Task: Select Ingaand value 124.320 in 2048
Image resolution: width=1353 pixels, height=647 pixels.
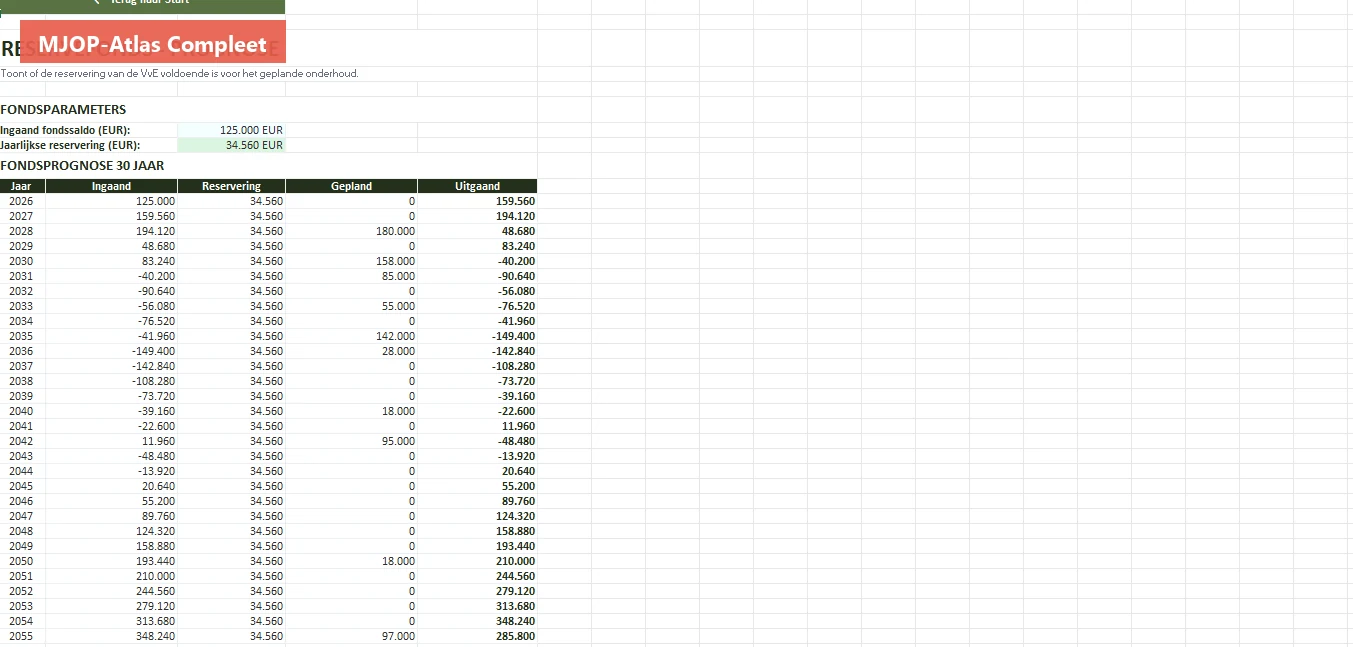Action: (111, 531)
